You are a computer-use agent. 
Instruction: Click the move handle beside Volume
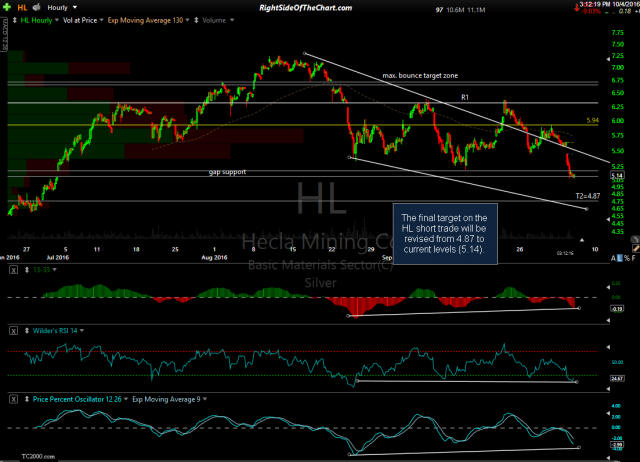[196, 20]
